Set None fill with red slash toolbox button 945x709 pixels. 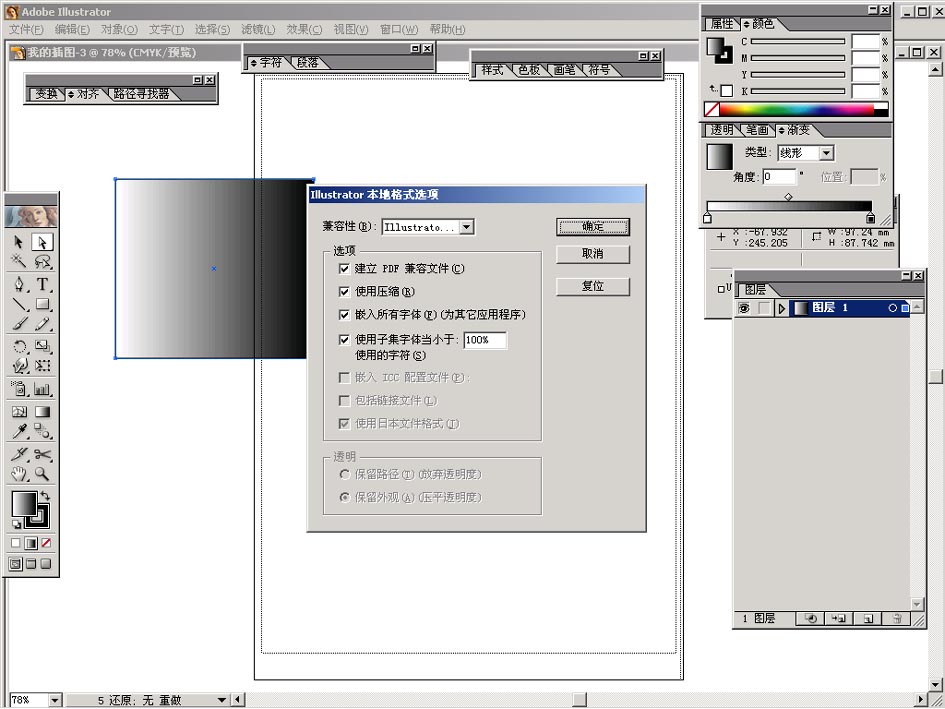click(x=46, y=543)
